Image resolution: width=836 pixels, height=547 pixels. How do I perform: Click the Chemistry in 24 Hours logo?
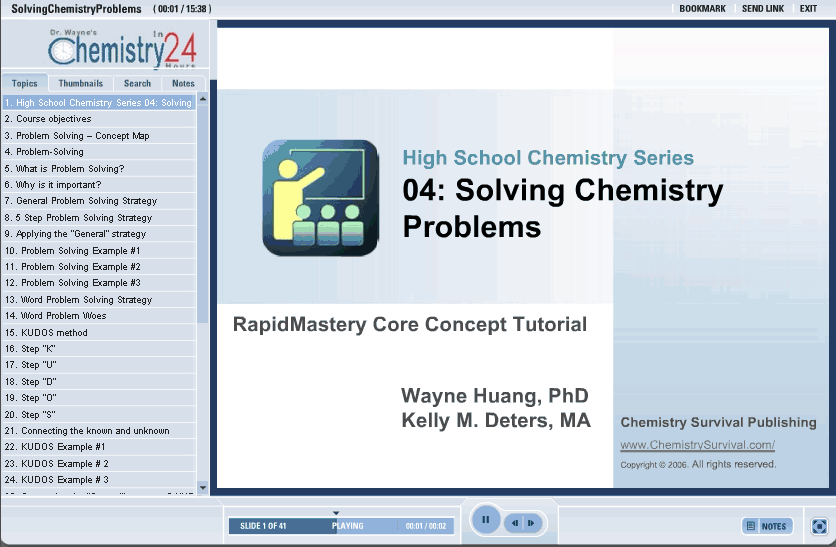point(121,47)
